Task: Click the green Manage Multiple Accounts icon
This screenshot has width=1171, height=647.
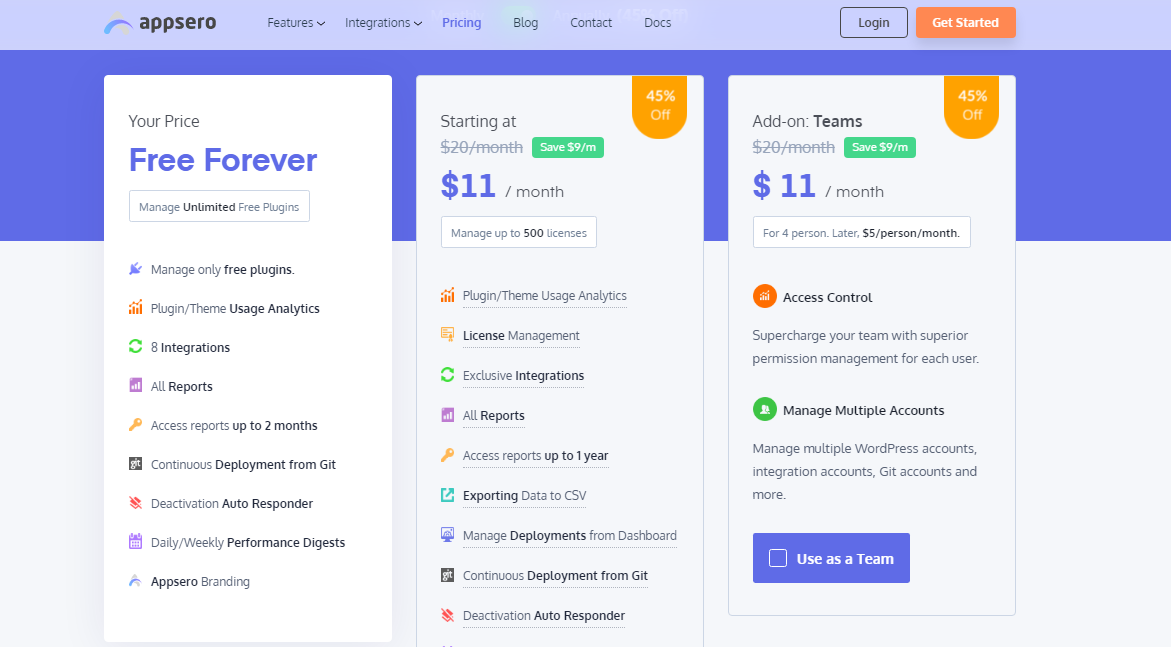Action: coord(765,409)
